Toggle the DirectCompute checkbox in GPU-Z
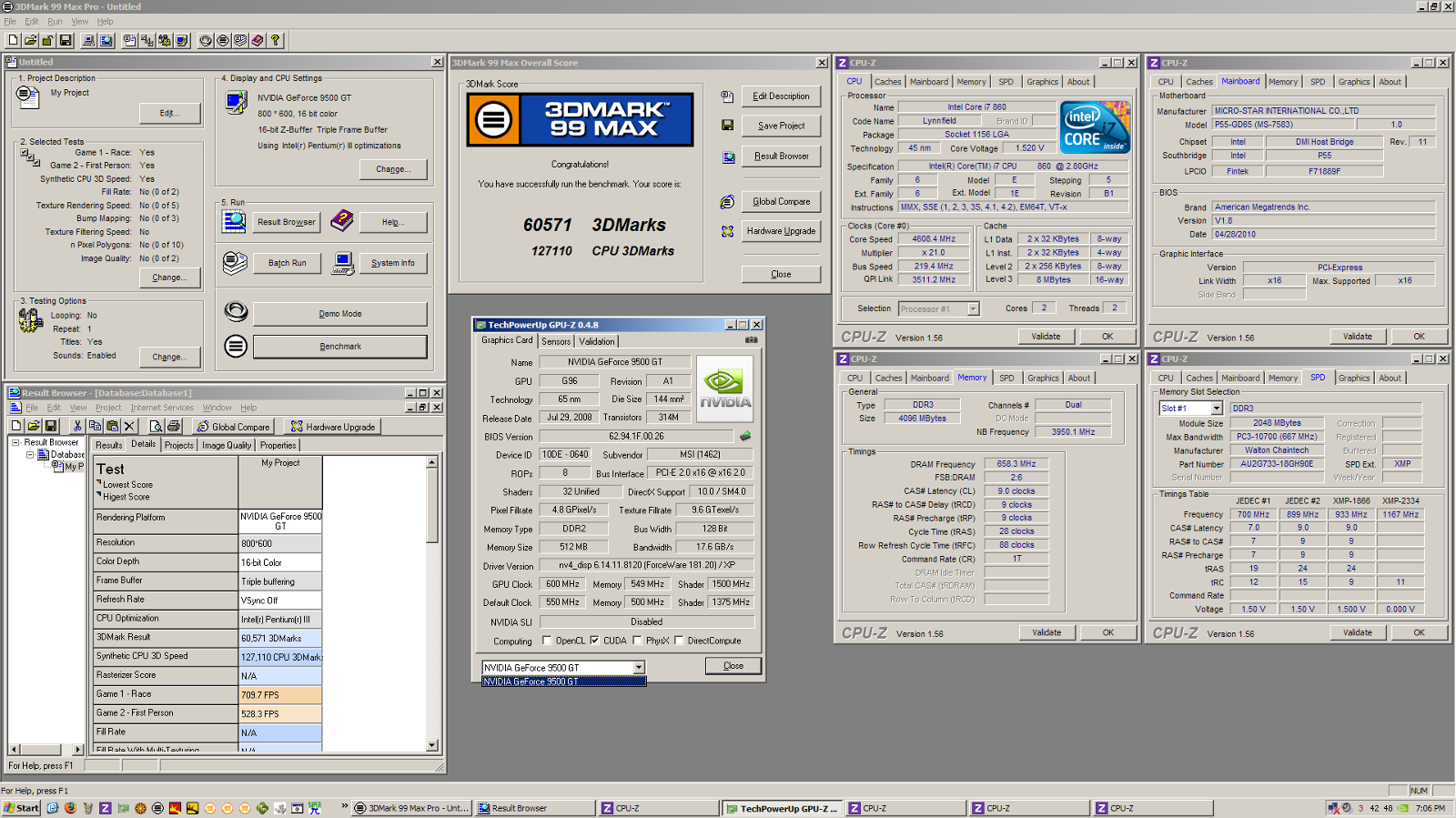The width and height of the screenshot is (1456, 818). pyautogui.click(x=679, y=641)
